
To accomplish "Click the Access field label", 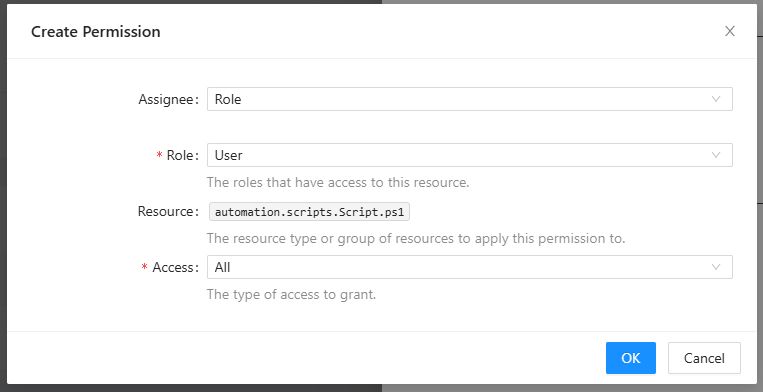I will 176,267.
